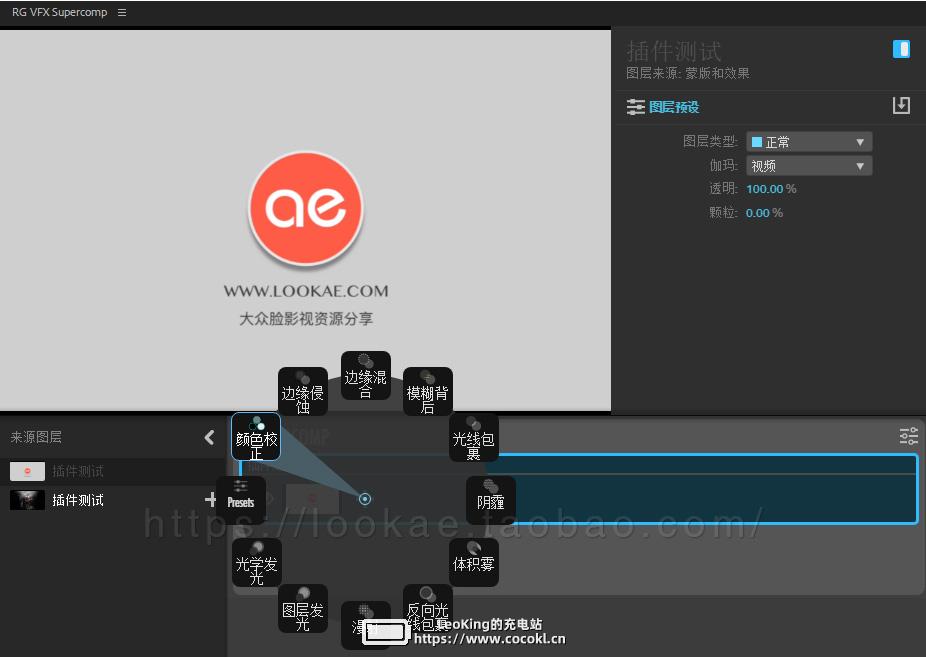Toggle the blue layer enable switch

coord(901,49)
